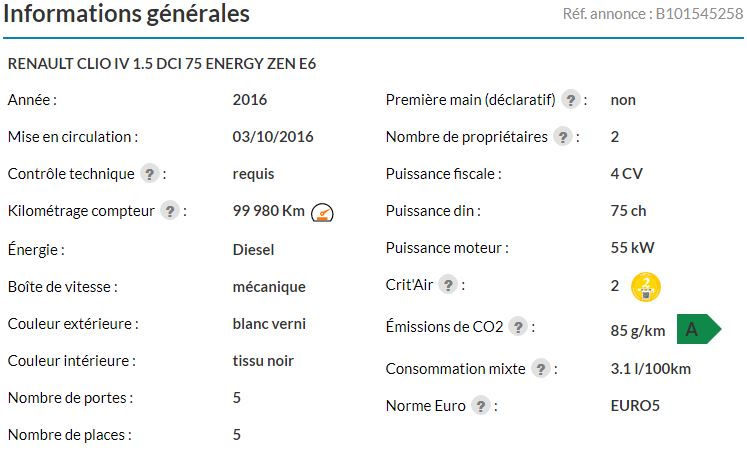Open help for Émissions de CO2
This screenshot has width=747, height=471.
tap(518, 327)
